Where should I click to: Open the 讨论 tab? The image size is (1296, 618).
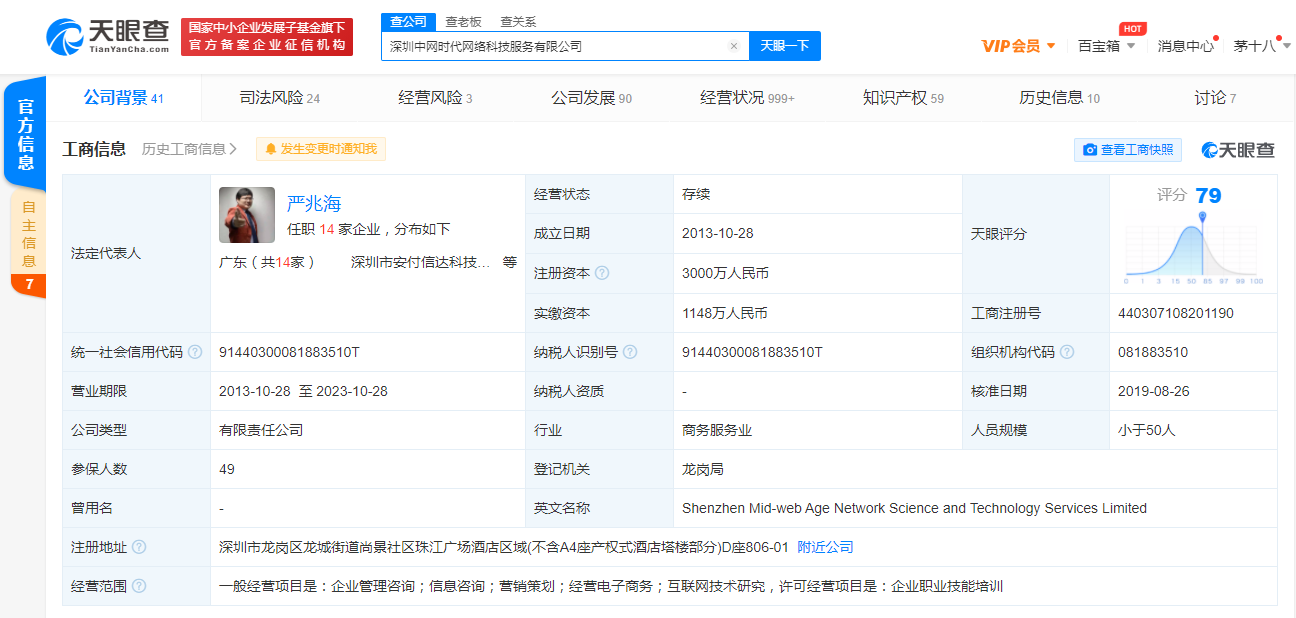[x=1215, y=98]
